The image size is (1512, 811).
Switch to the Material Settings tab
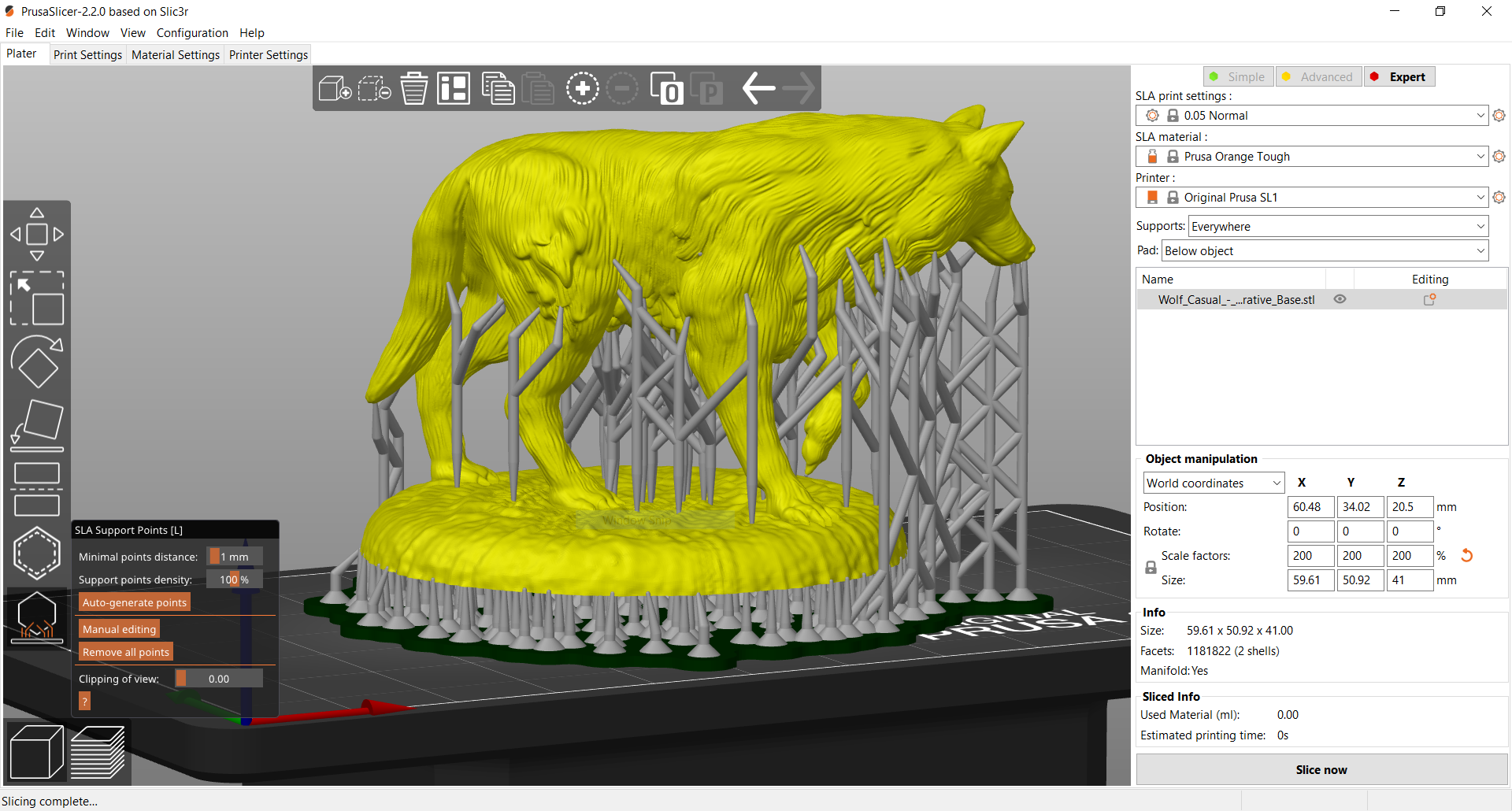(x=176, y=55)
